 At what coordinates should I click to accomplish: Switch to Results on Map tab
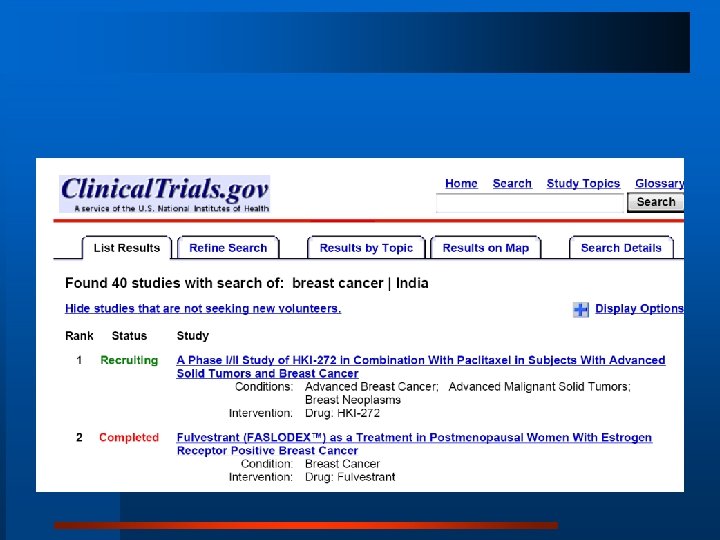(x=486, y=248)
